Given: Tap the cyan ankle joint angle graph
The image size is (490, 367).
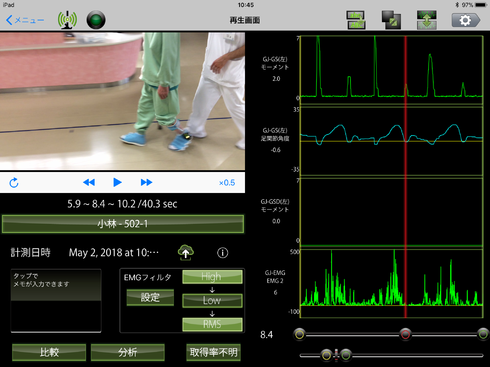Looking at the screenshot, I should click(x=391, y=141).
